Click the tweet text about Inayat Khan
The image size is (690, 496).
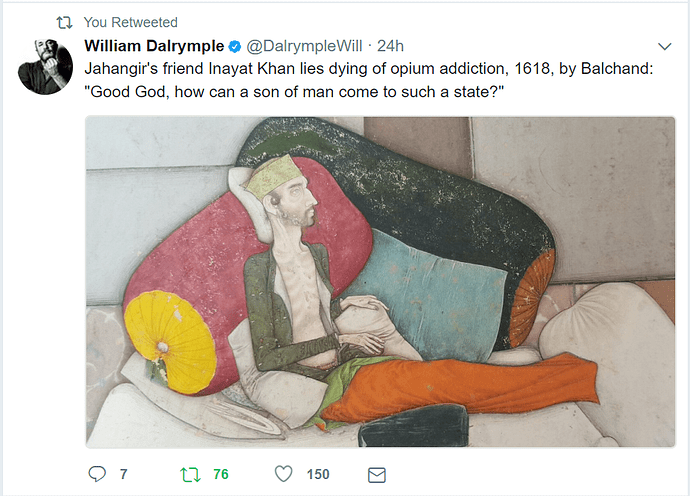369,80
